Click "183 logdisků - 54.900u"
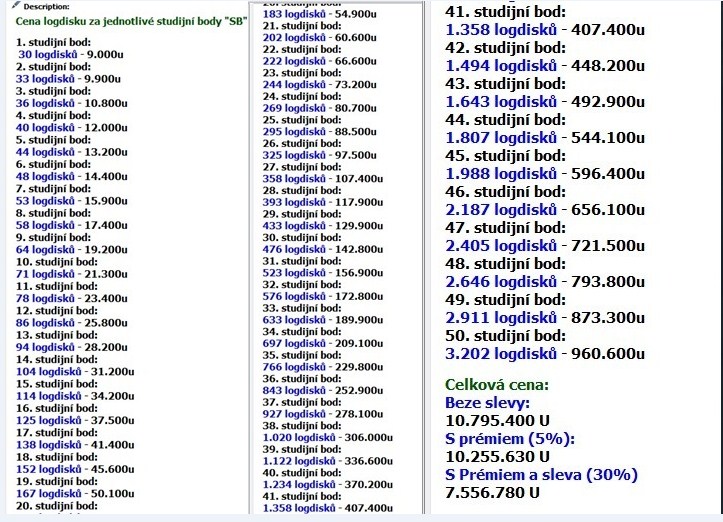 tap(320, 14)
